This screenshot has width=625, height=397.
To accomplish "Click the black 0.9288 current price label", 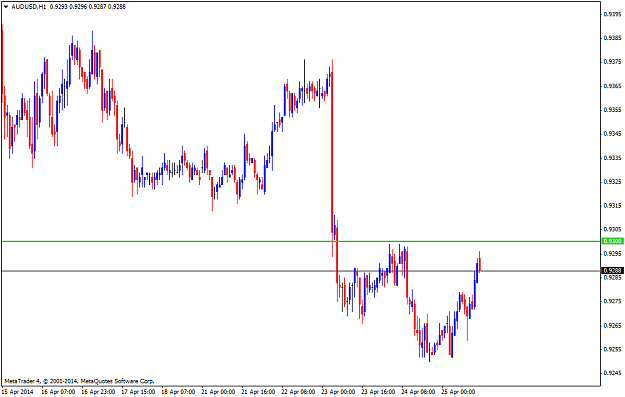I will 613,271.
